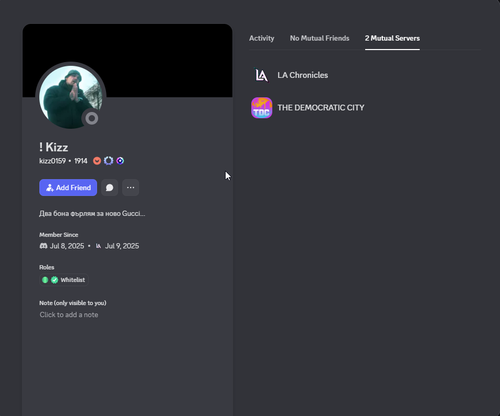Click the Add Friend button
500x416 pixels.
[x=68, y=188]
